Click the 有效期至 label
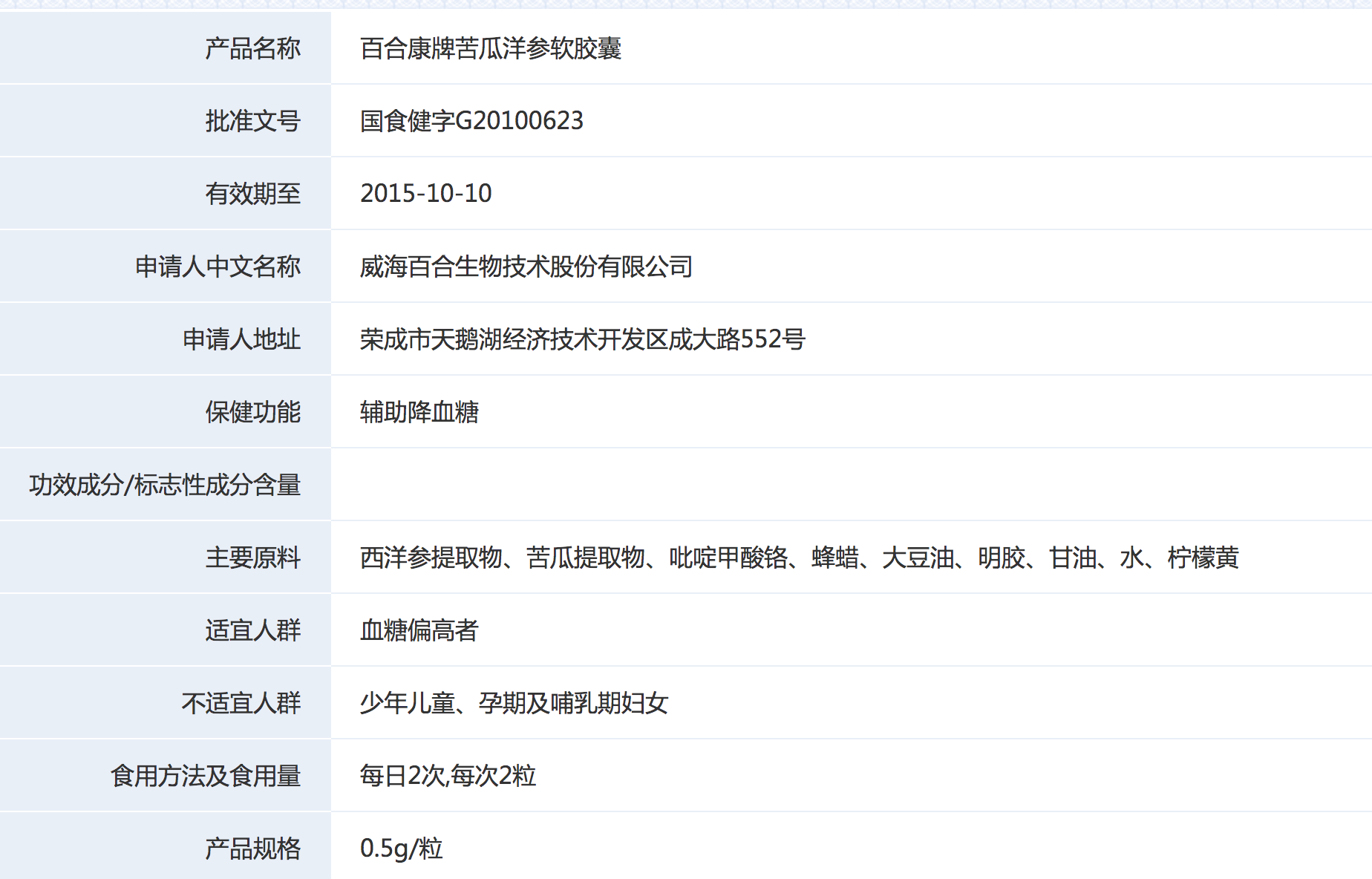The height and width of the screenshot is (879, 1372). tap(253, 194)
